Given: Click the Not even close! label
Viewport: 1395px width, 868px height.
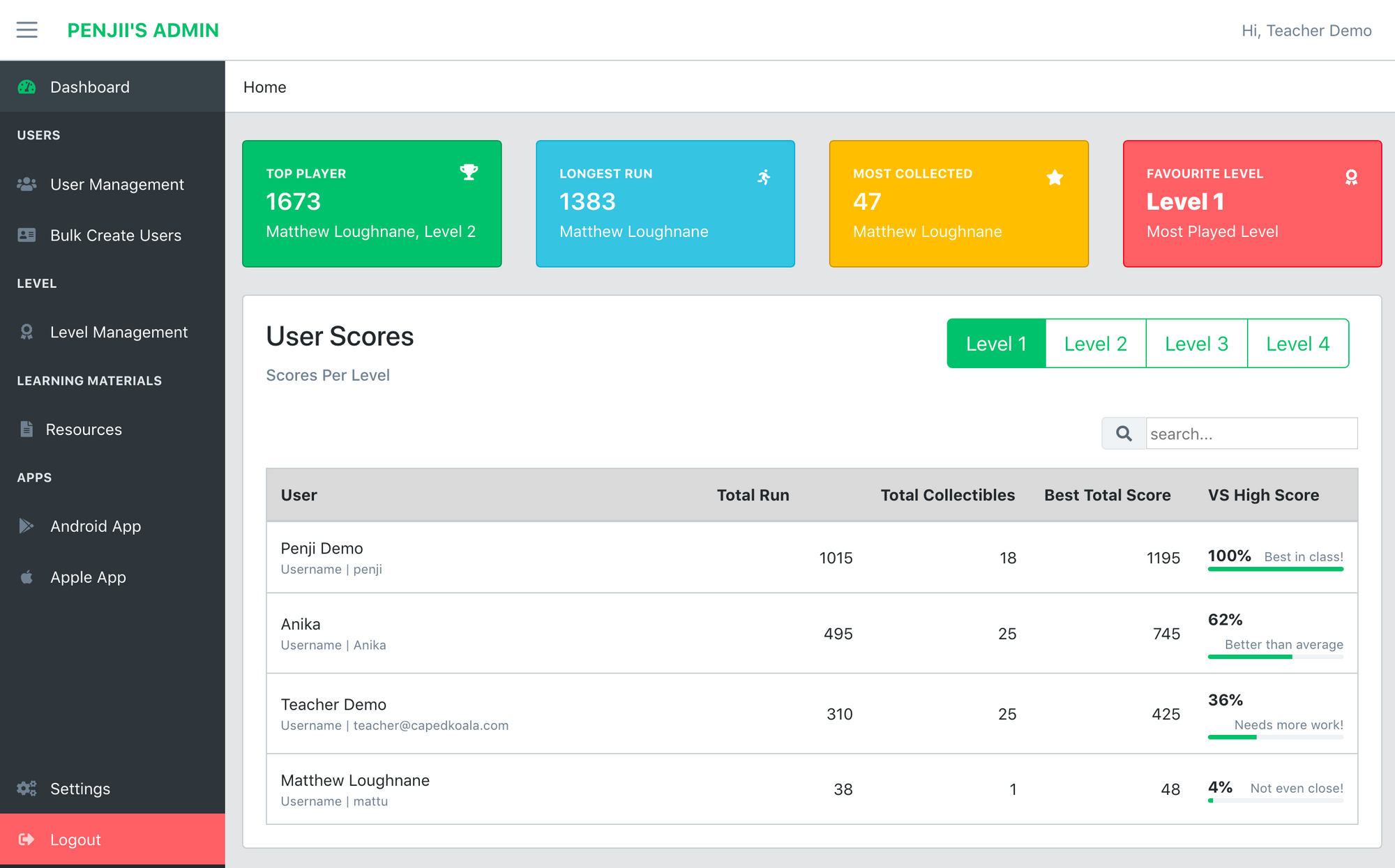Looking at the screenshot, I should click(x=1297, y=789).
